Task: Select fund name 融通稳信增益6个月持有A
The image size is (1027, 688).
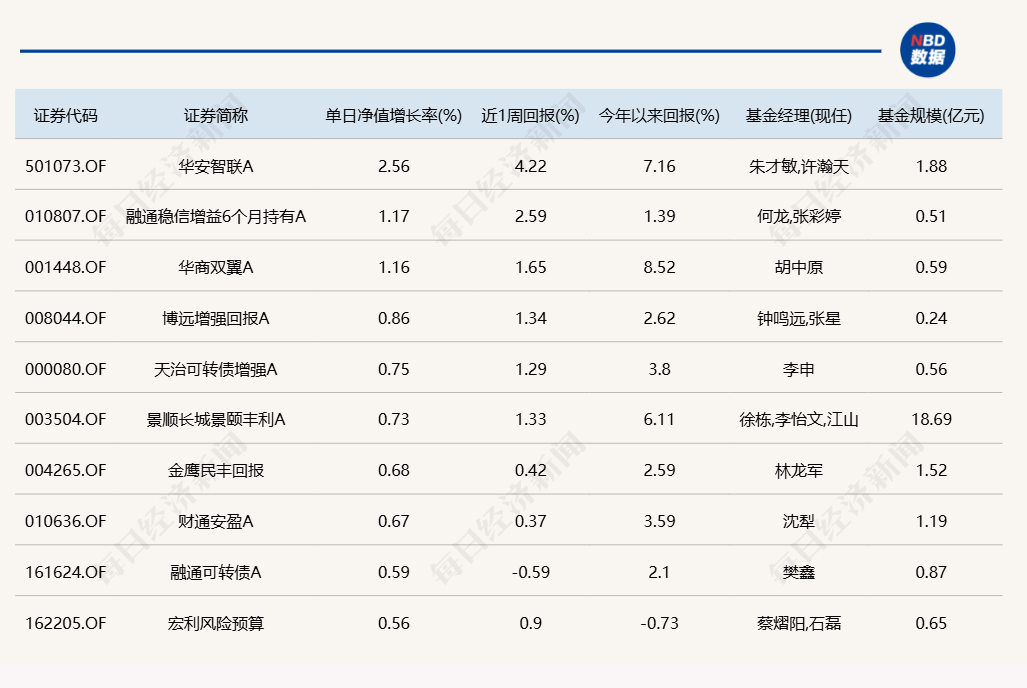Action: coord(215,216)
